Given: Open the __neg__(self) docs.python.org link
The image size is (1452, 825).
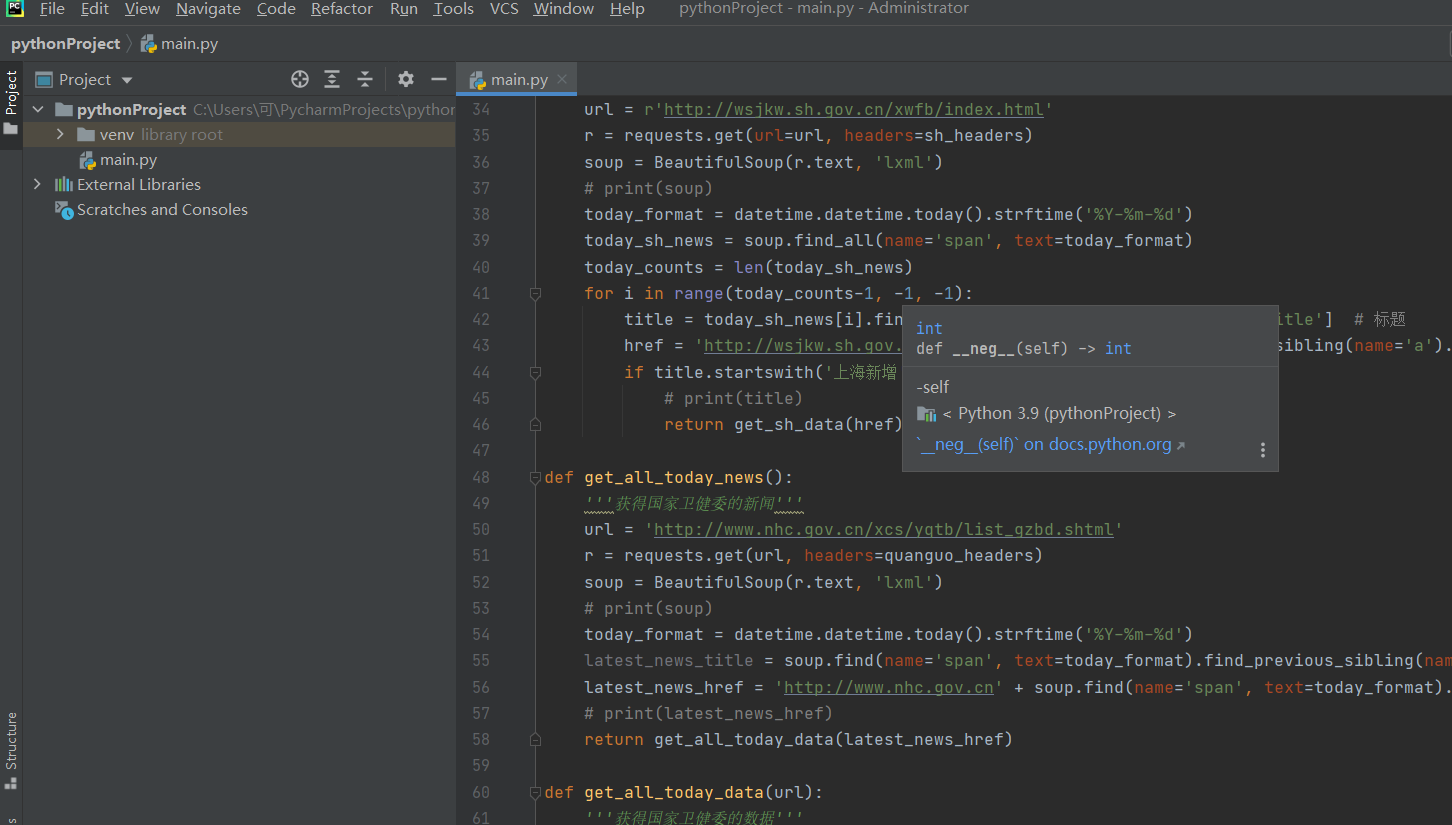Looking at the screenshot, I should coord(1050,444).
